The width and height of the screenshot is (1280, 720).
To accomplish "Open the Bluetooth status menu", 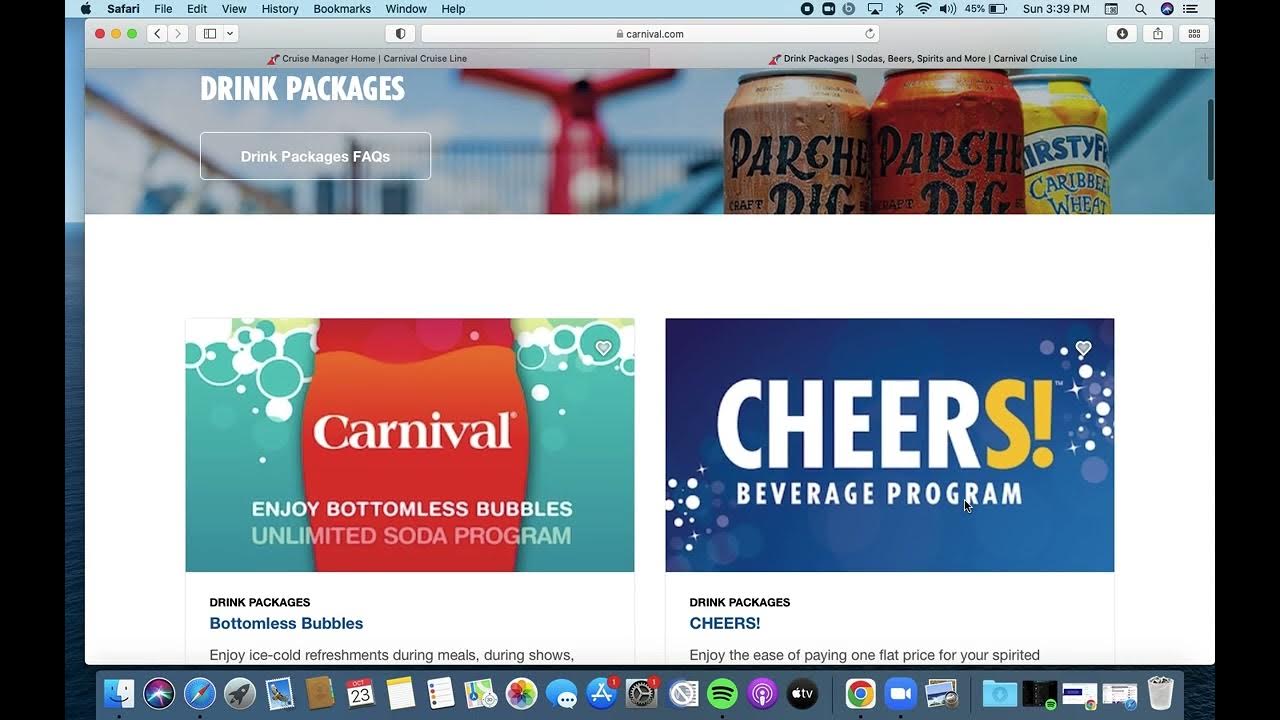I will tap(899, 9).
